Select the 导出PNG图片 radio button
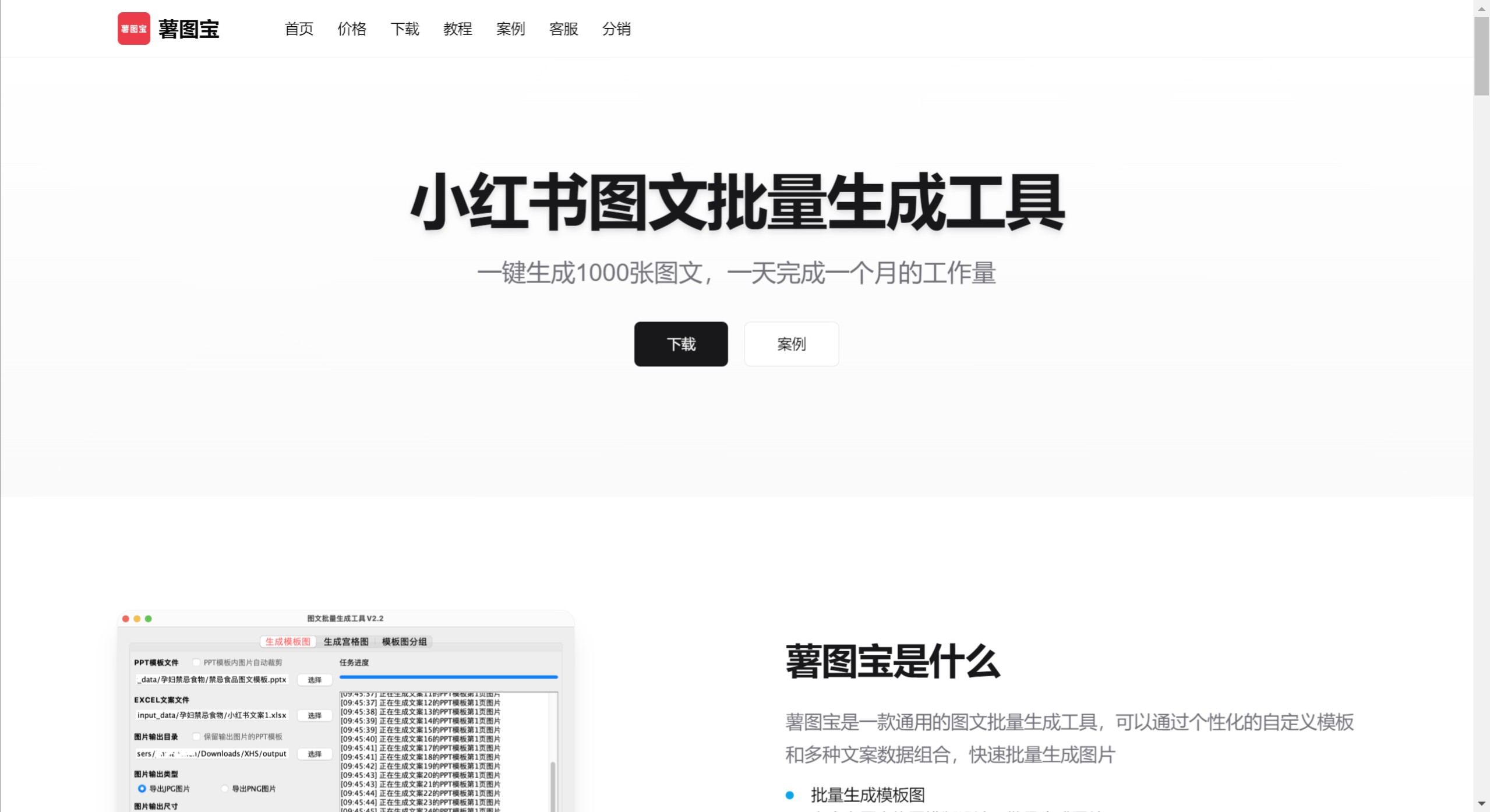Image resolution: width=1490 pixels, height=812 pixels. pos(224,789)
